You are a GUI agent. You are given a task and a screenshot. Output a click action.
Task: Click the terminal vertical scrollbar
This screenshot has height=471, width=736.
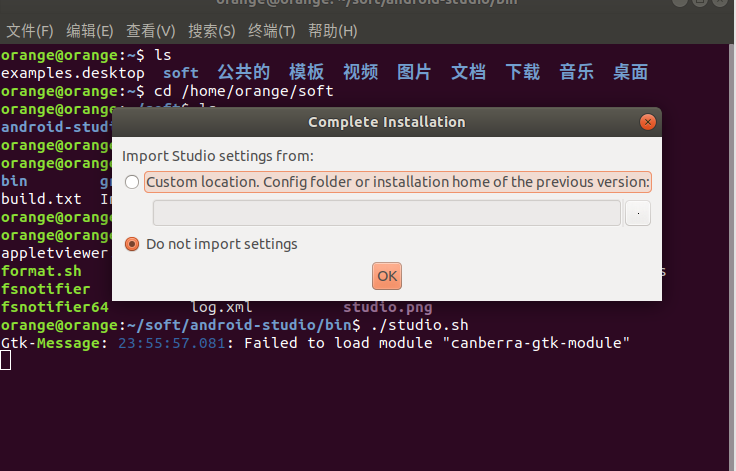coord(731,257)
